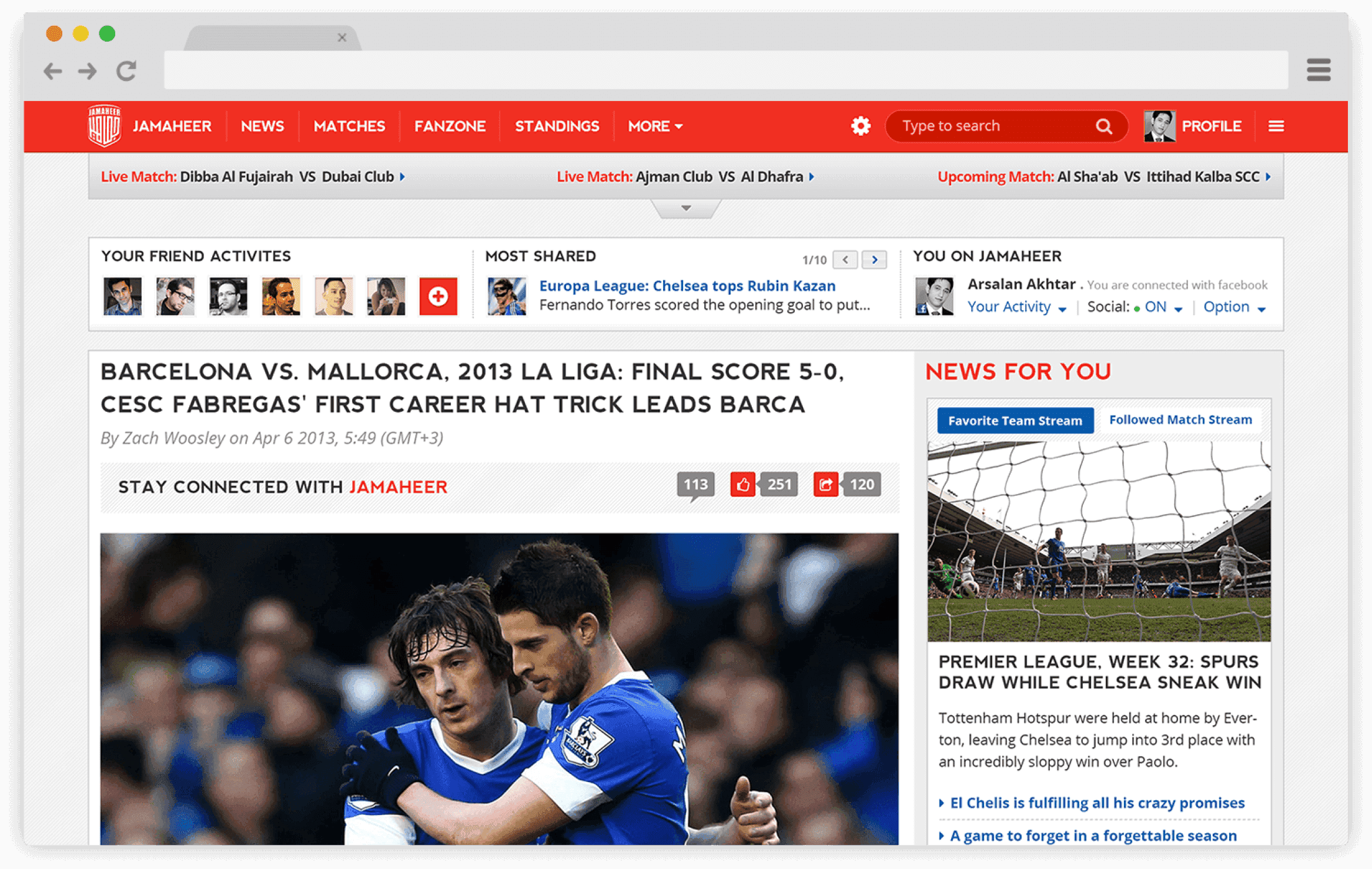Click the 1/10 page counter
This screenshot has width=1372, height=869.
814,260
